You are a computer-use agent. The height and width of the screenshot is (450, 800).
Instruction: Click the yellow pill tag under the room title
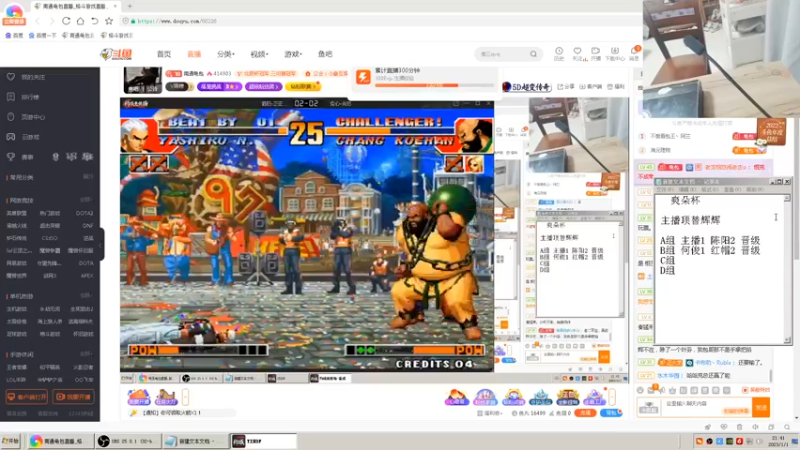pyautogui.click(x=302, y=87)
